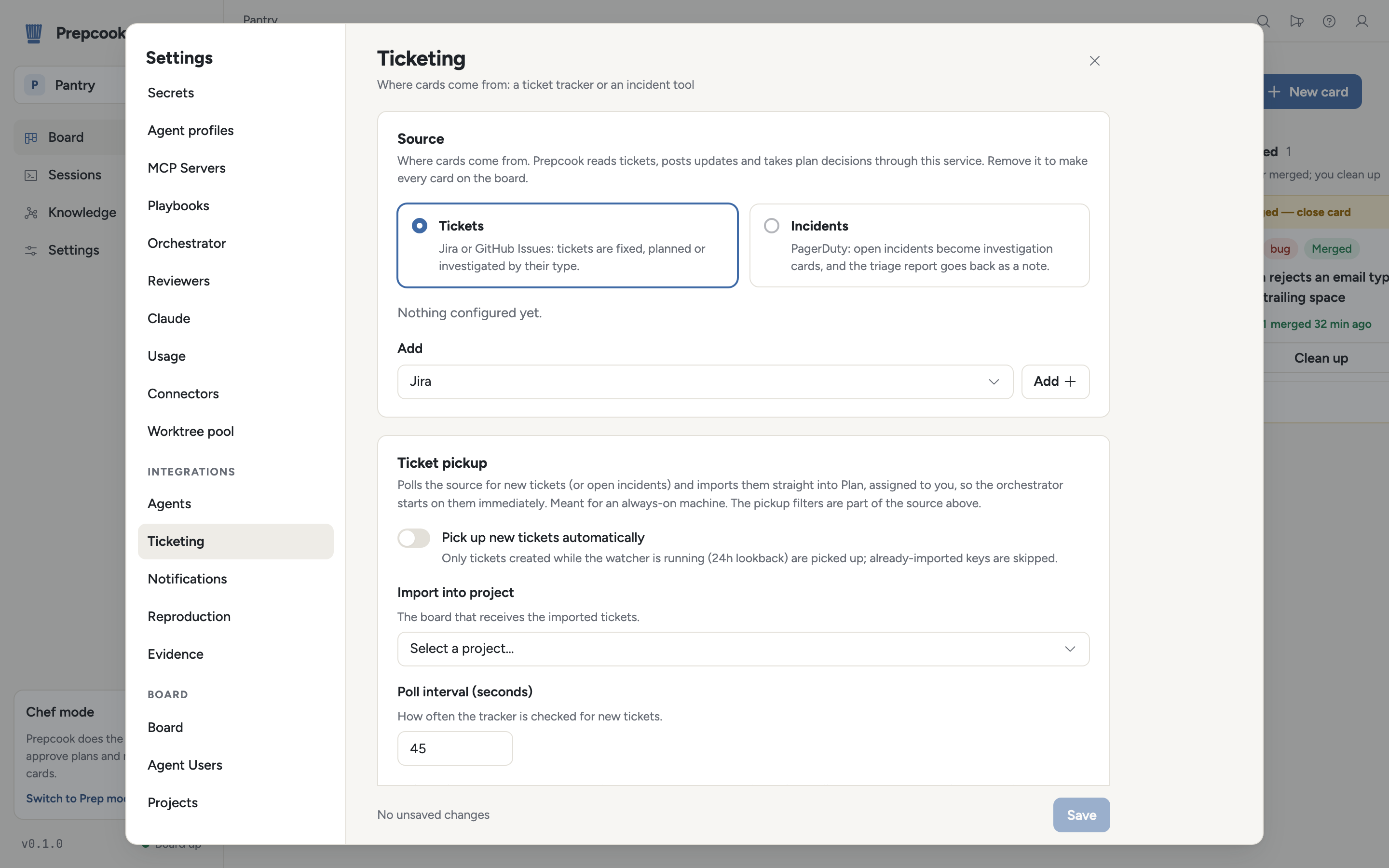Click the search icon in the top bar
1389x868 pixels.
1263,21
